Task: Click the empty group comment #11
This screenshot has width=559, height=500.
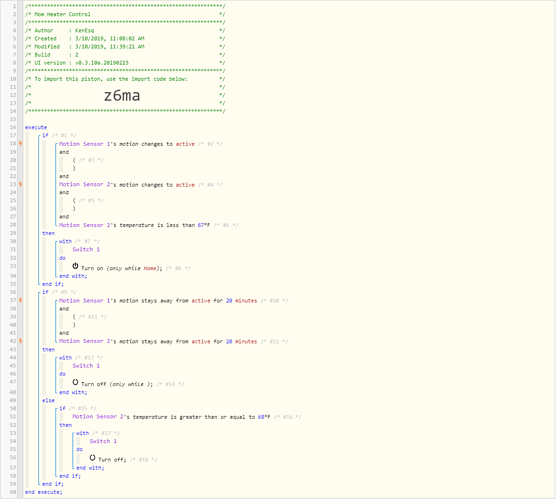Action: (x=92, y=317)
